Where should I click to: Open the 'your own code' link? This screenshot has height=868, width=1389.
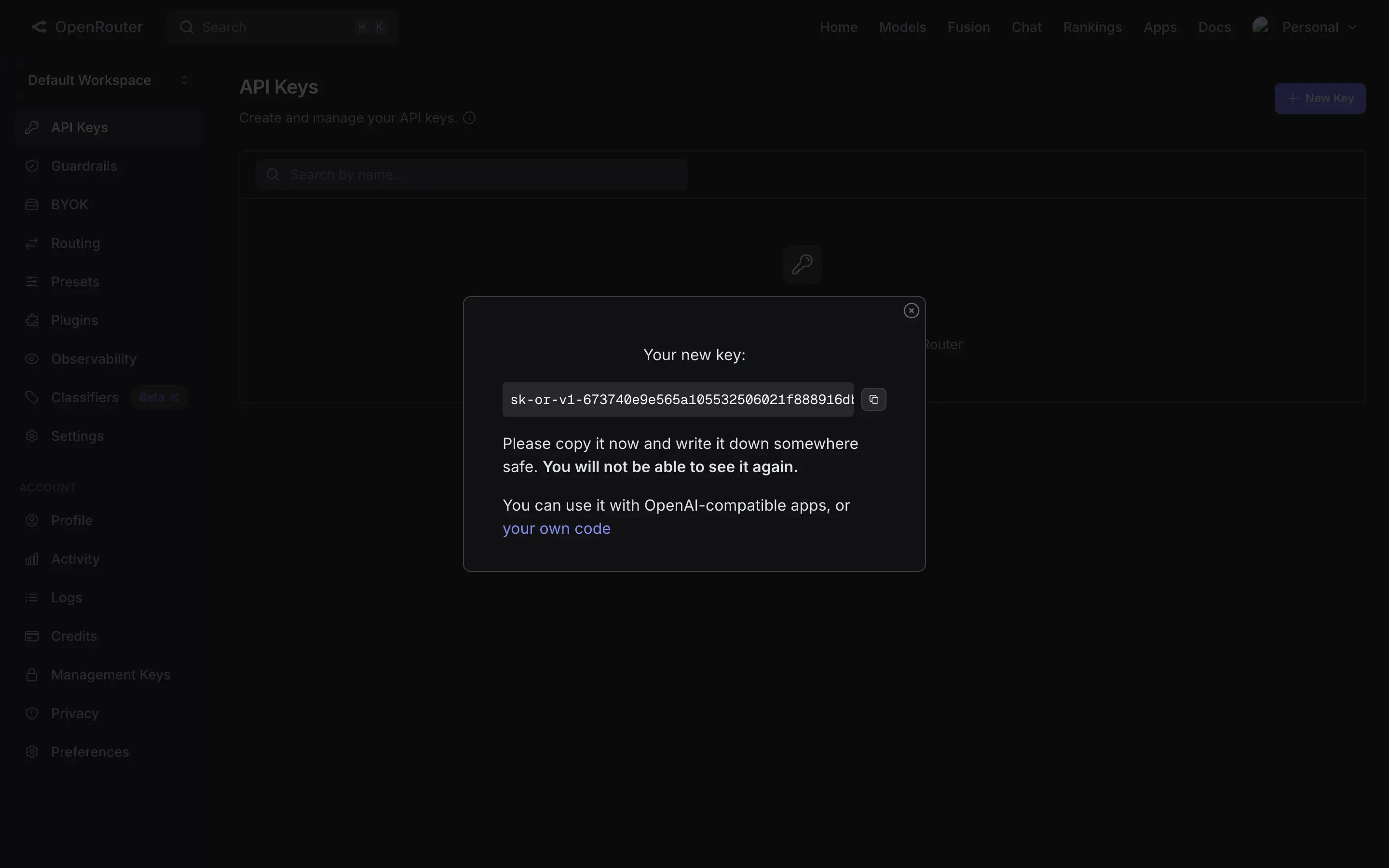[x=556, y=528]
